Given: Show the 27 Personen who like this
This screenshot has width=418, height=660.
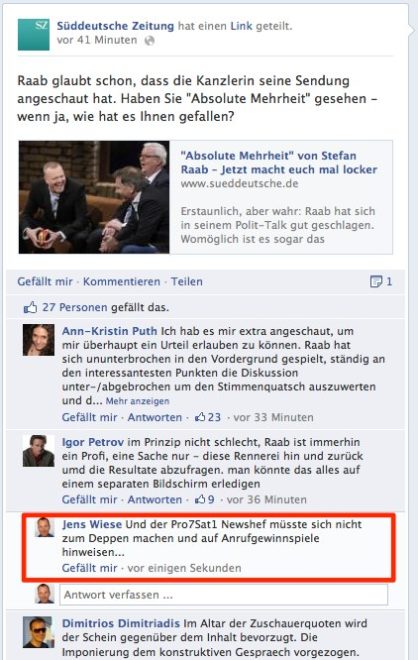Looking at the screenshot, I should click(x=75, y=308).
